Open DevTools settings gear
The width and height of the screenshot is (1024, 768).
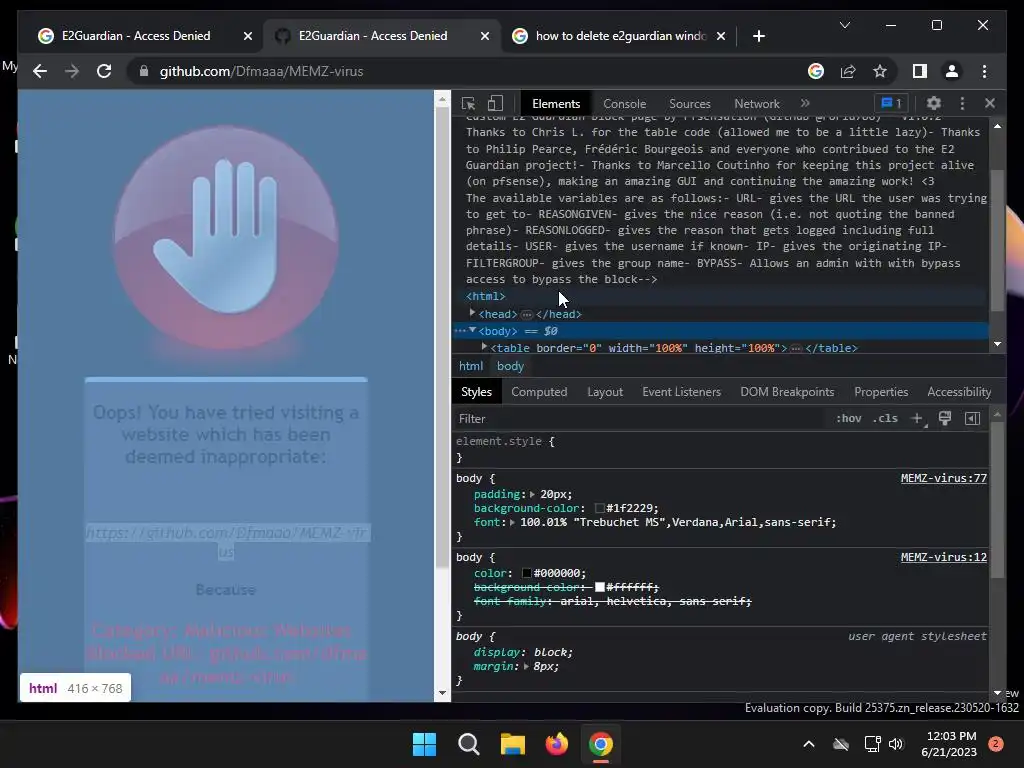point(934,103)
